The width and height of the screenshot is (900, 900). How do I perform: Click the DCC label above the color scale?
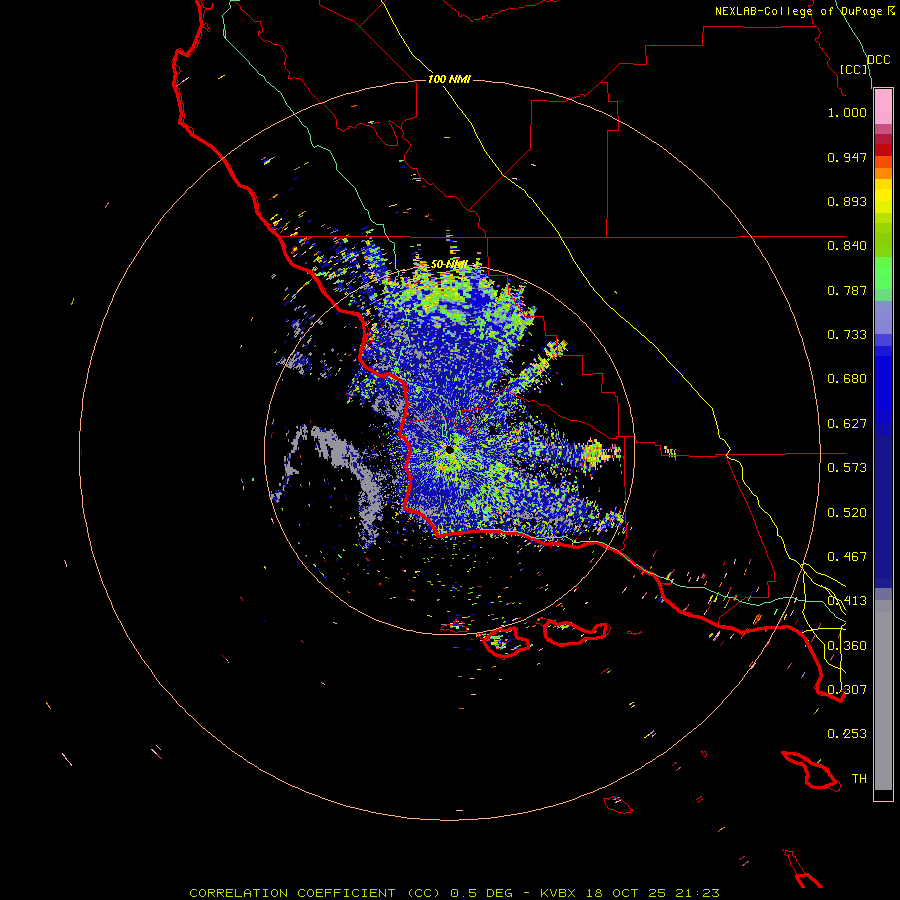(878, 60)
